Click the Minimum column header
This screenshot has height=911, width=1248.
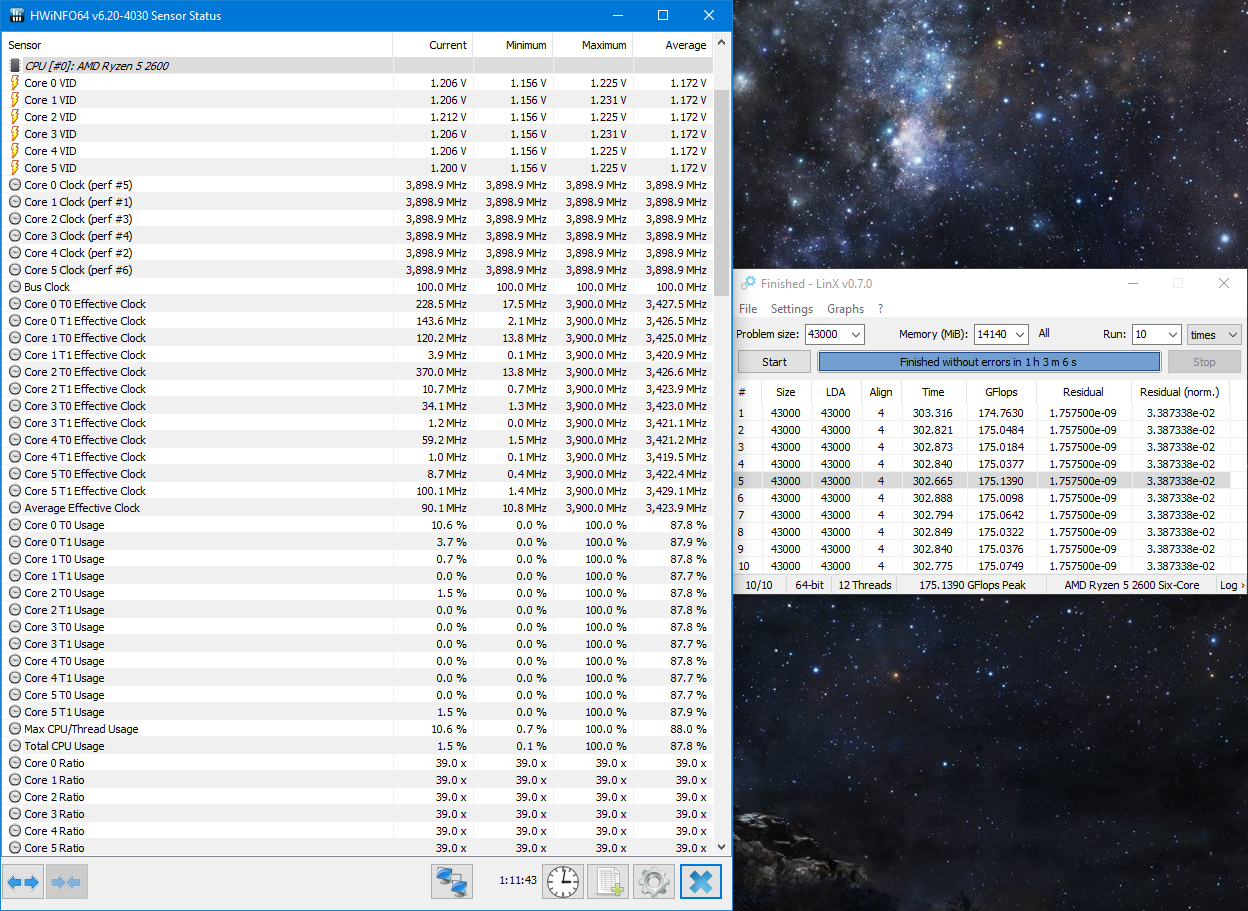click(x=512, y=45)
